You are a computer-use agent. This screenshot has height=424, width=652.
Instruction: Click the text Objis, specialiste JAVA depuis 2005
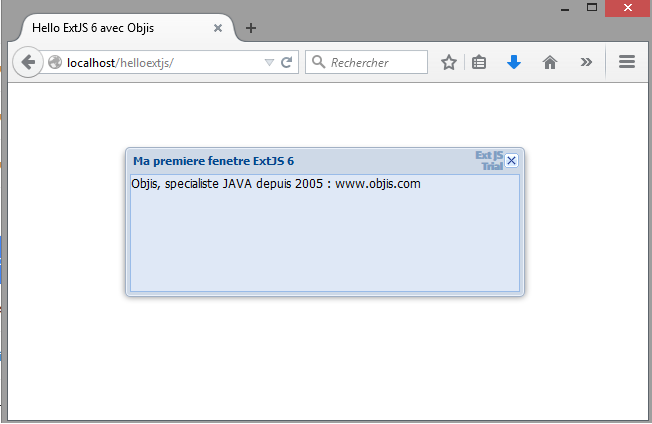(x=227, y=184)
